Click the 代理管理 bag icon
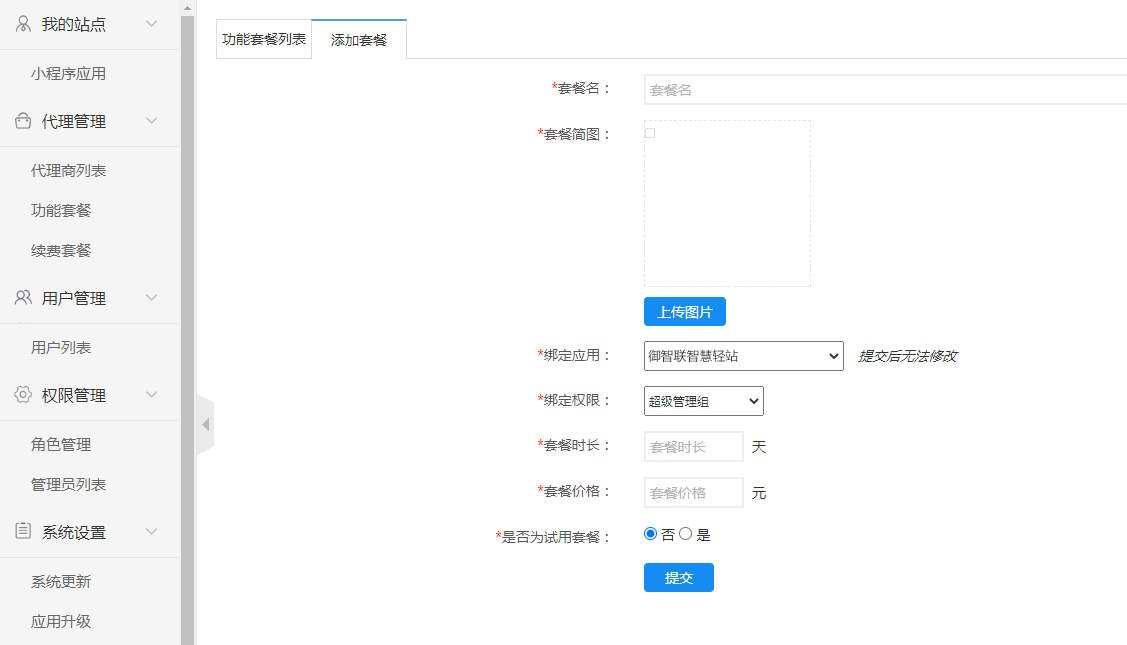Screen dimensions: 1127x645 (23, 121)
